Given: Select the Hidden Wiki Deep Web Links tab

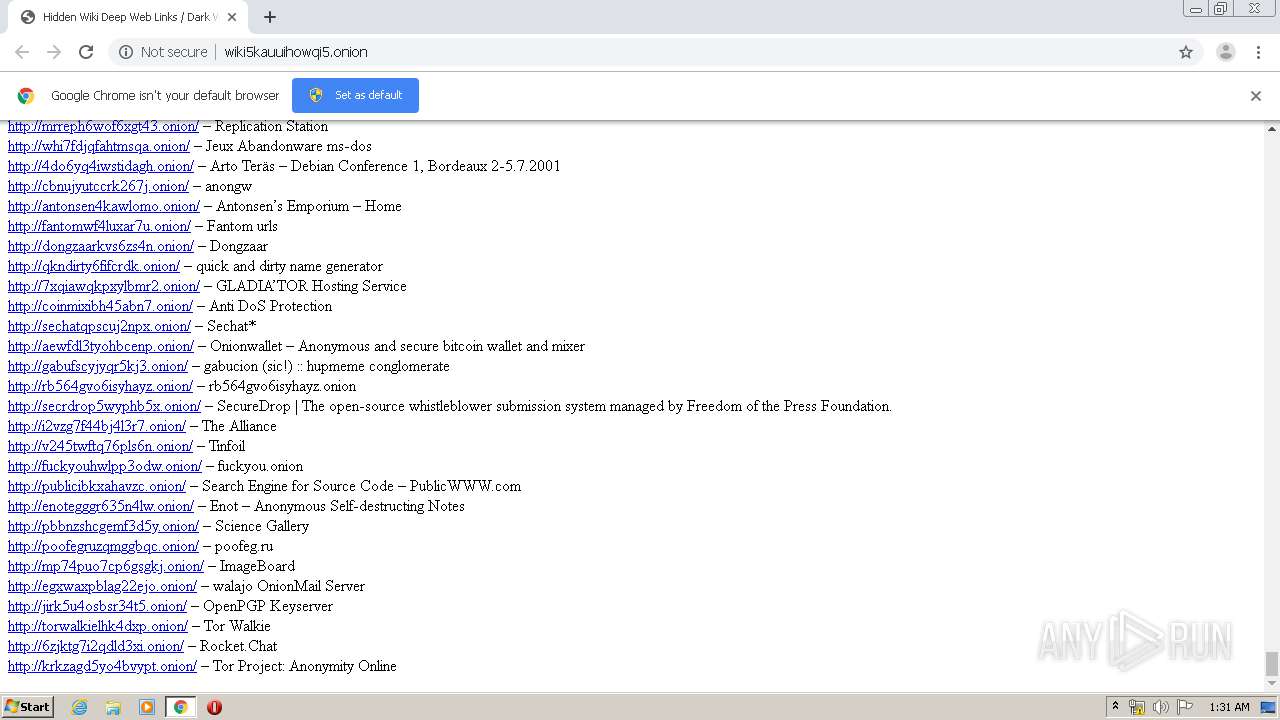Looking at the screenshot, I should (127, 17).
